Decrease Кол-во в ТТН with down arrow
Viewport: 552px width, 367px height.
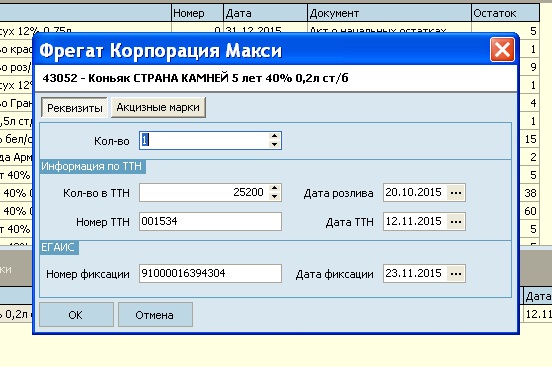[275, 197]
